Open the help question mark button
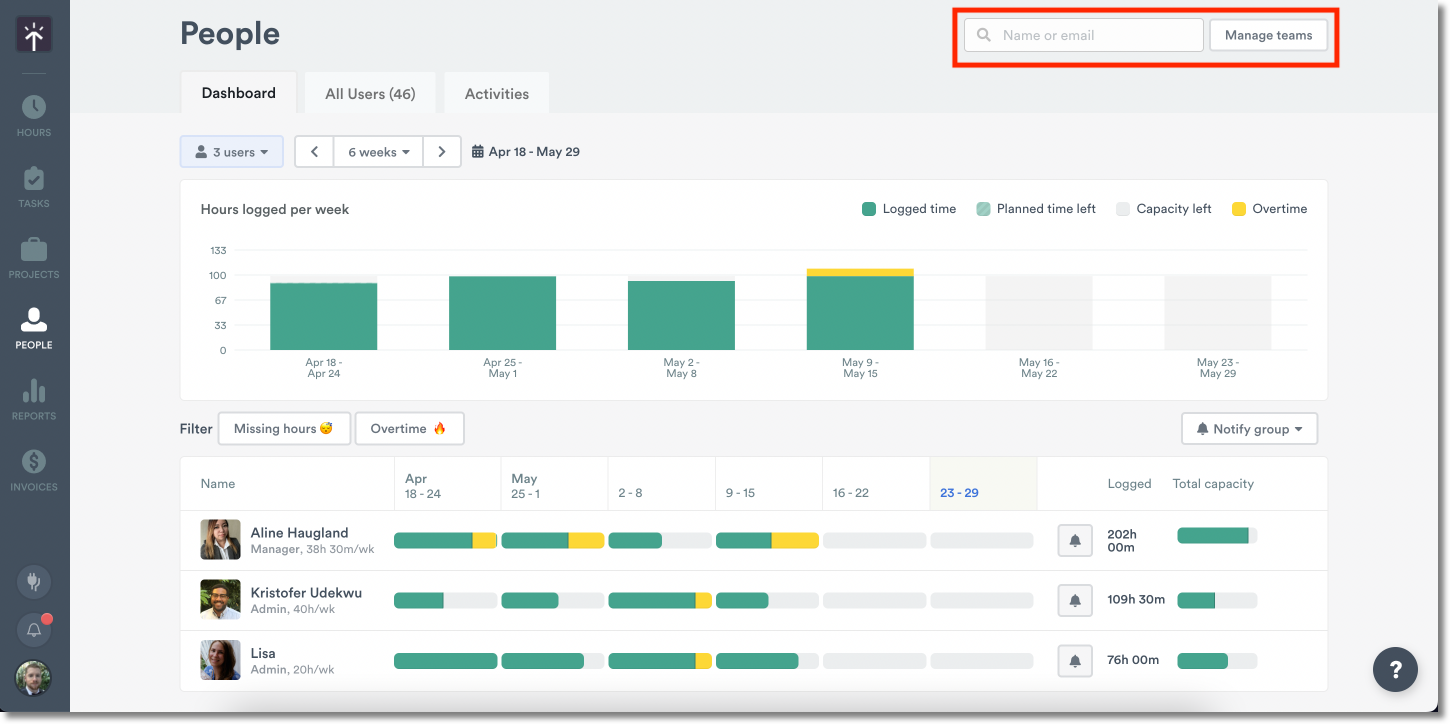Viewport: 1450px width, 724px height. (1395, 669)
